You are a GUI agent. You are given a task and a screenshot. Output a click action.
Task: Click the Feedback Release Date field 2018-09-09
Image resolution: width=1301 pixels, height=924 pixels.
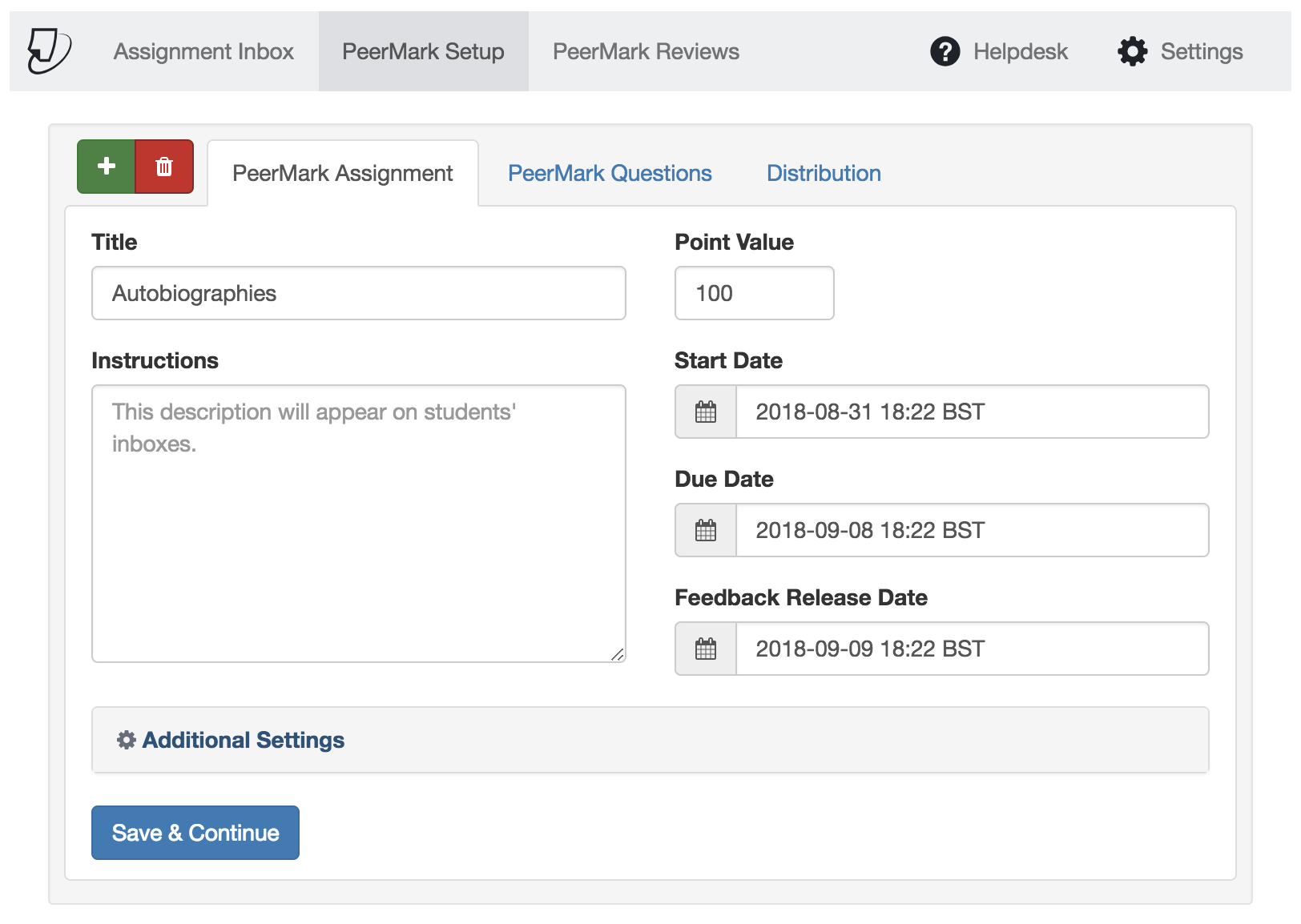click(973, 649)
